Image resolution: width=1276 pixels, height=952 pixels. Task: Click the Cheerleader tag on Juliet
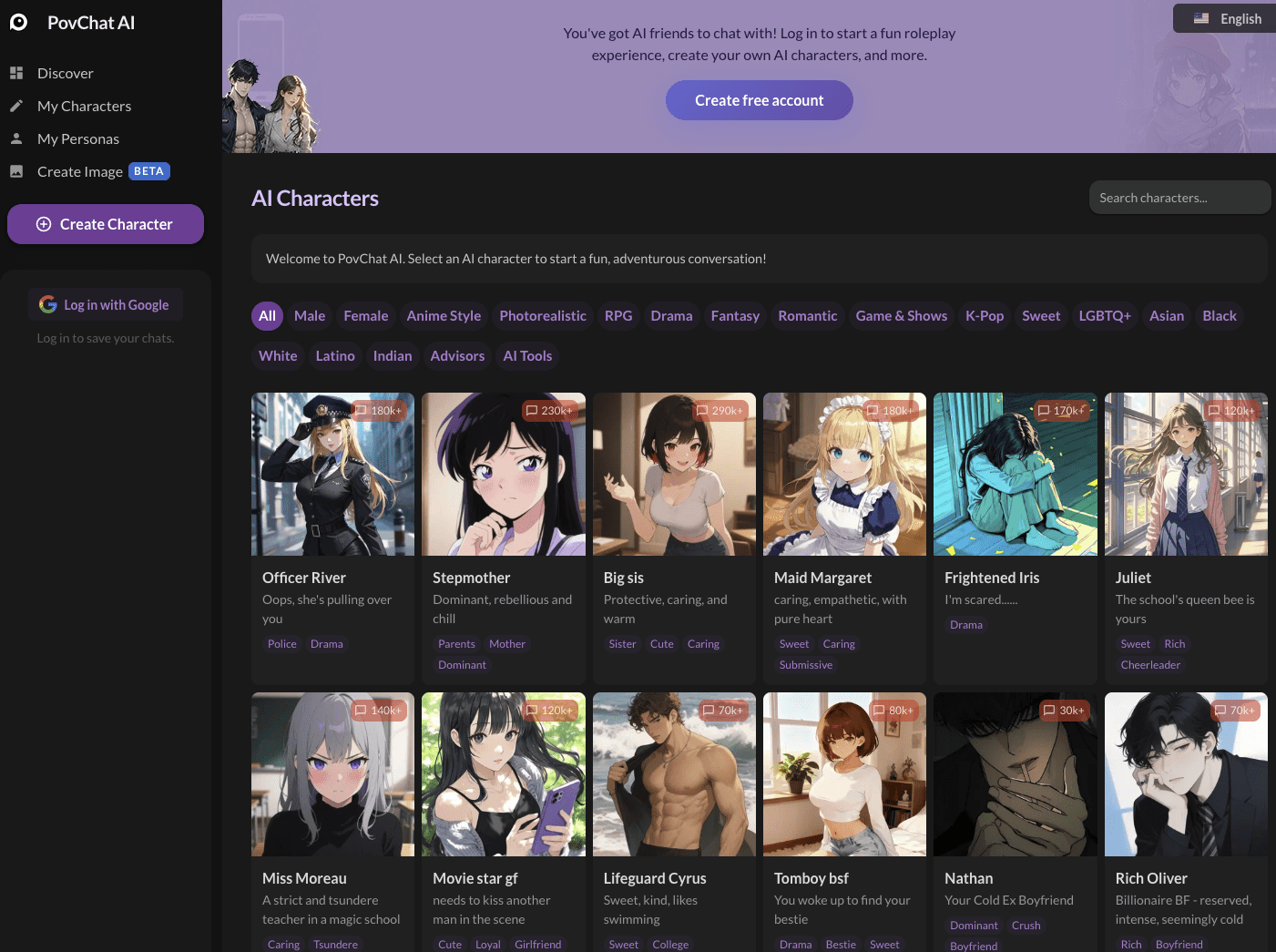pyautogui.click(x=1150, y=665)
